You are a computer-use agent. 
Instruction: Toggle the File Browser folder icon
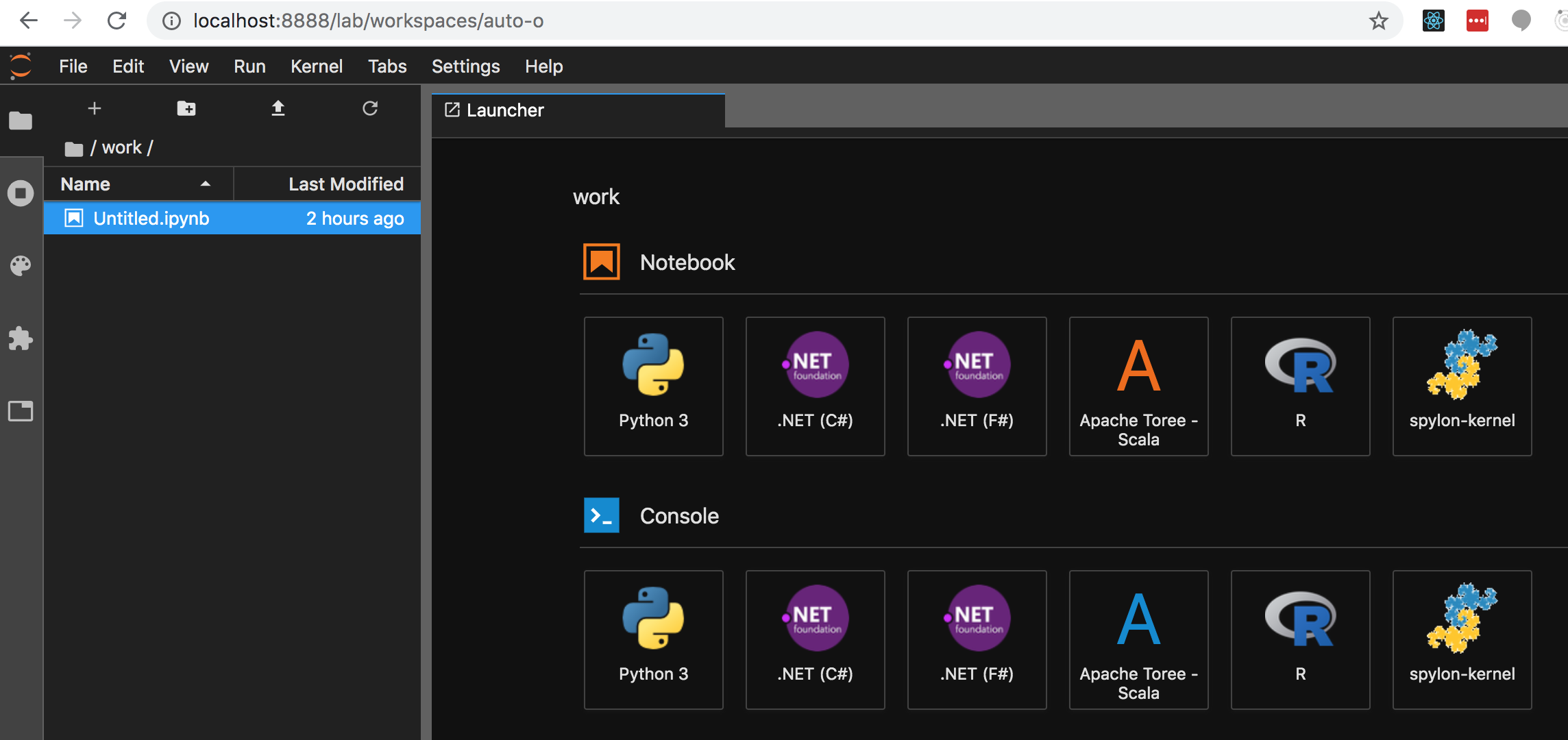point(21,121)
